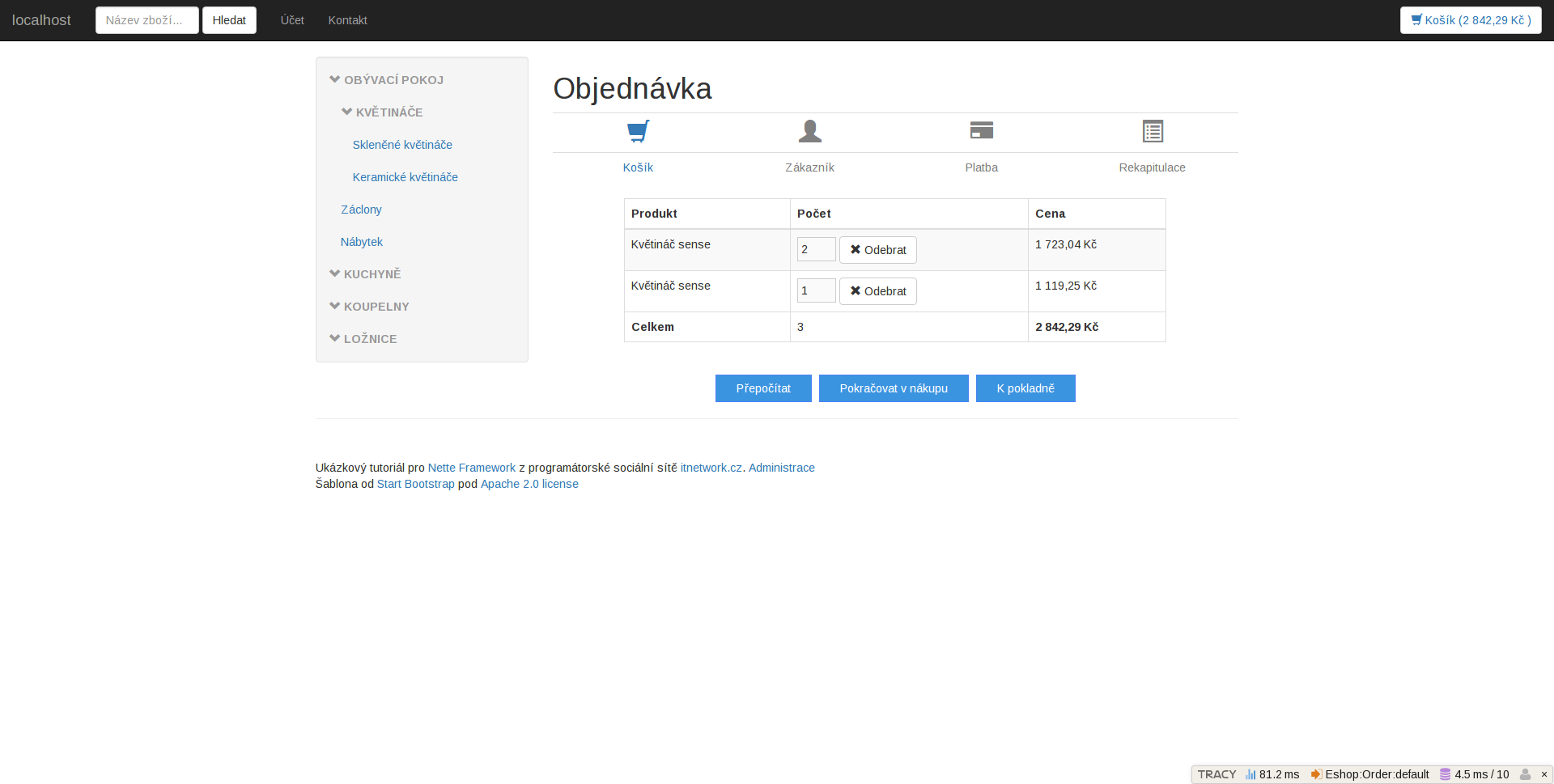Expand the Obývací pokoj category
The height and width of the screenshot is (784, 1554).
point(387,80)
